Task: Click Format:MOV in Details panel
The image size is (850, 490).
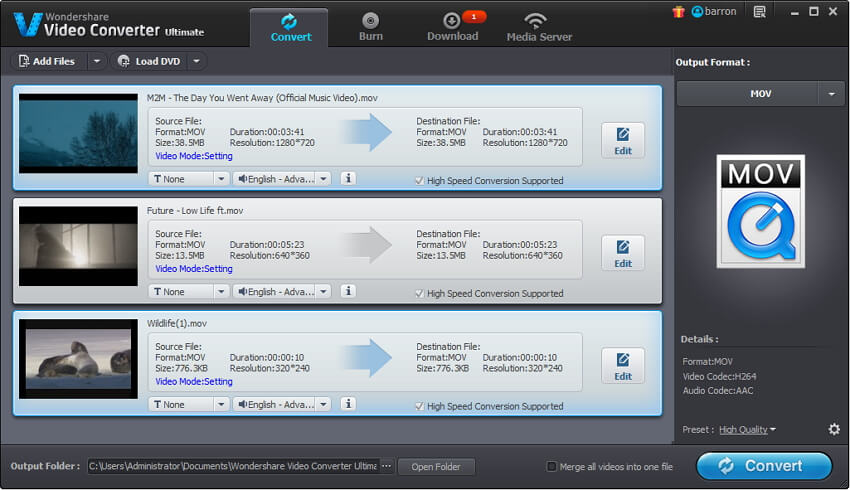Action: (707, 362)
